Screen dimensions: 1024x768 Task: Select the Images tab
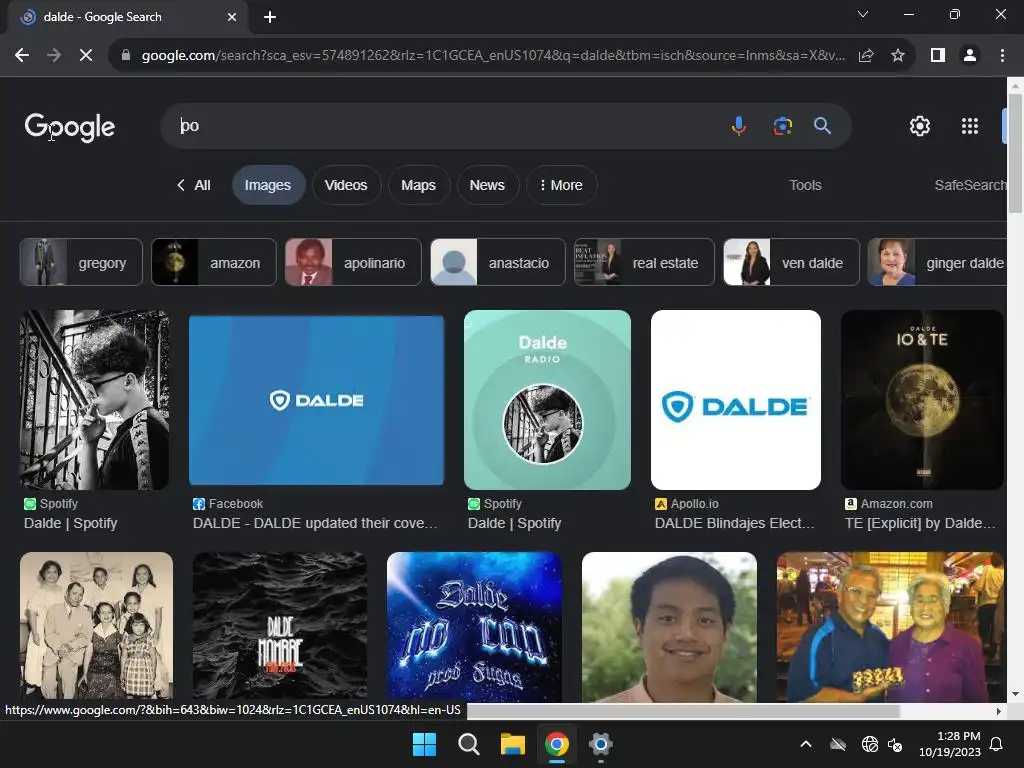268,185
